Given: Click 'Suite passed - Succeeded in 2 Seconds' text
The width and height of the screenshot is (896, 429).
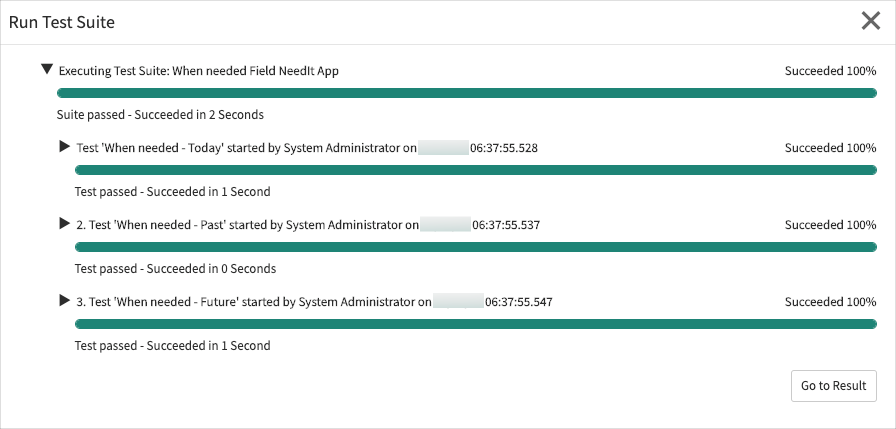Looking at the screenshot, I should (160, 115).
